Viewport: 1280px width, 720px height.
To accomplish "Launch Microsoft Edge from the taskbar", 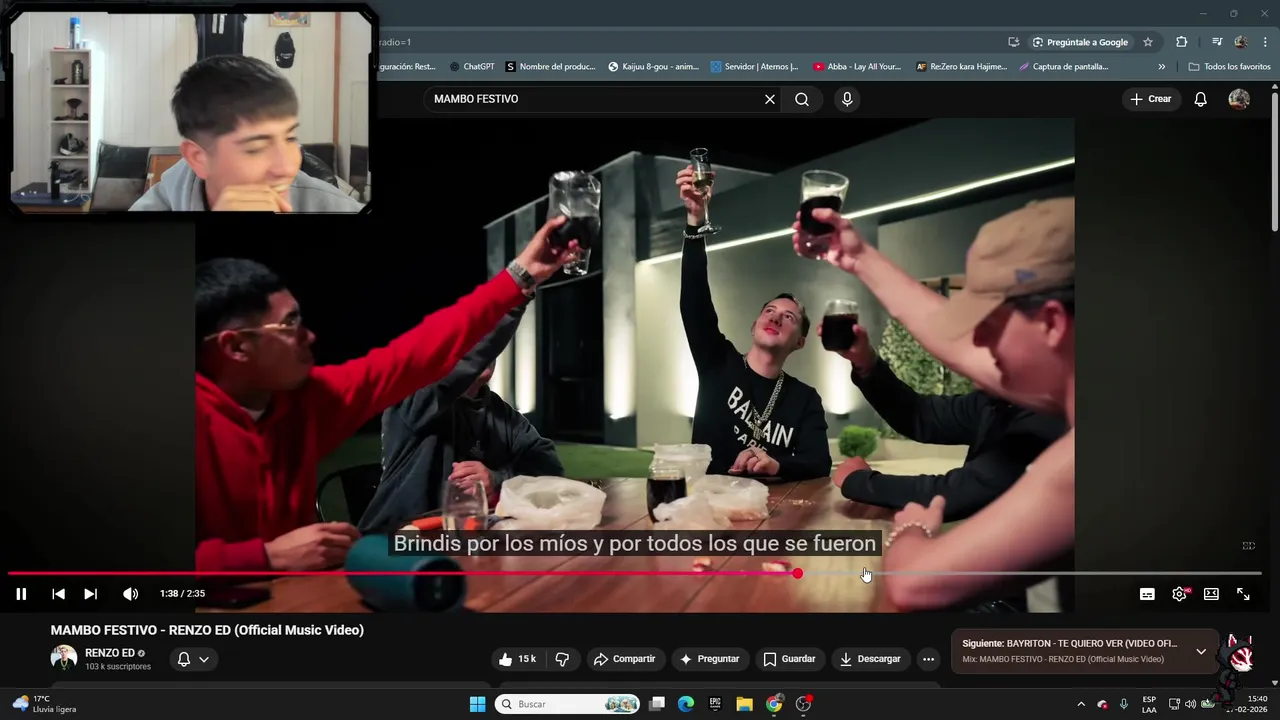I will [x=686, y=704].
